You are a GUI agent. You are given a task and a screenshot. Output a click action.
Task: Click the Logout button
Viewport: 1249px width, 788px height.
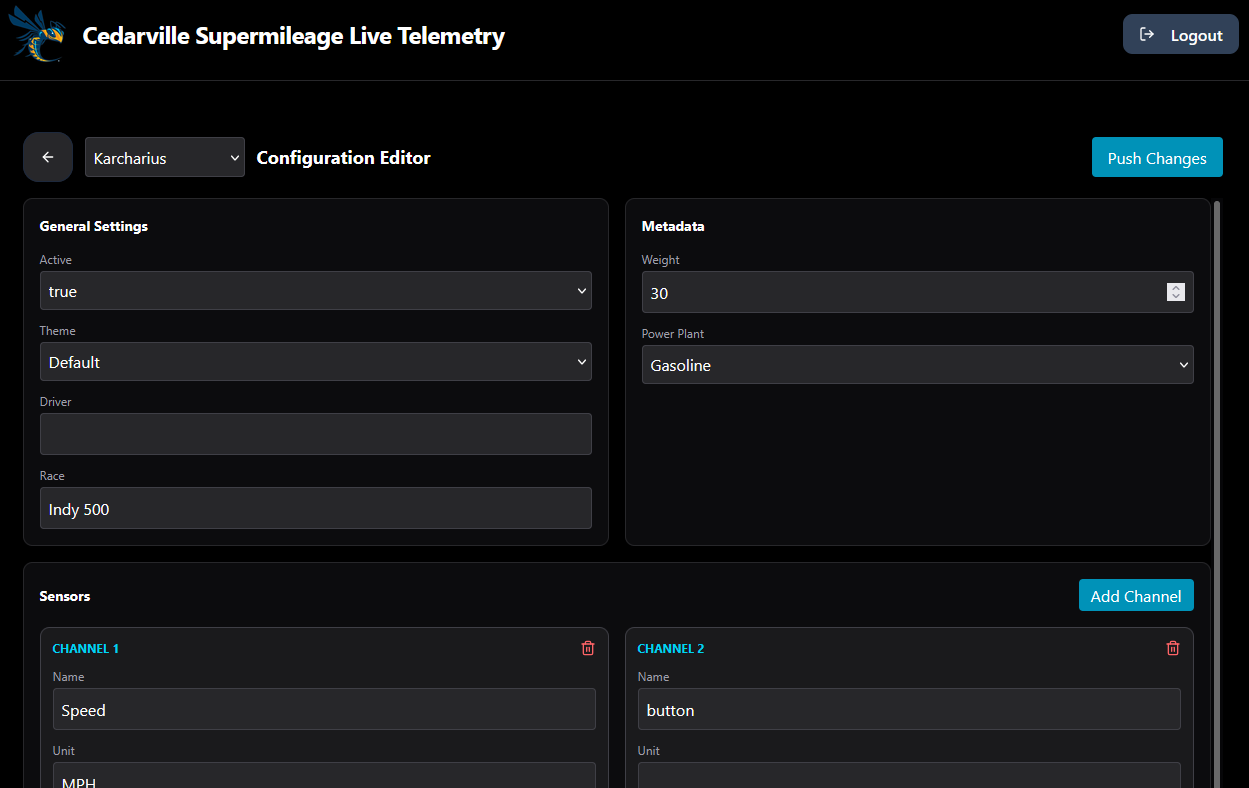1181,34
